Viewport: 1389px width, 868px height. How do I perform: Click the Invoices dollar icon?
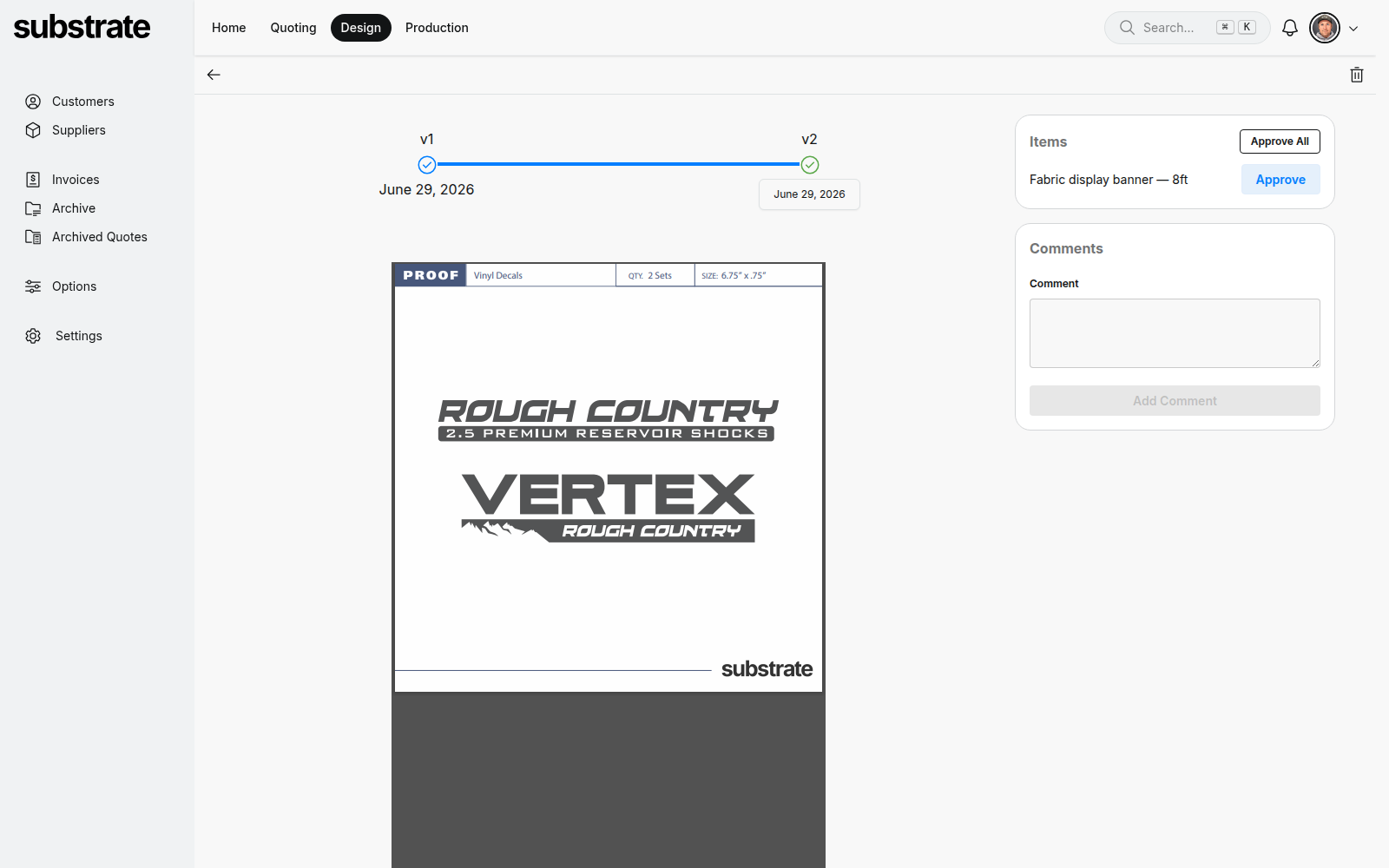33,180
